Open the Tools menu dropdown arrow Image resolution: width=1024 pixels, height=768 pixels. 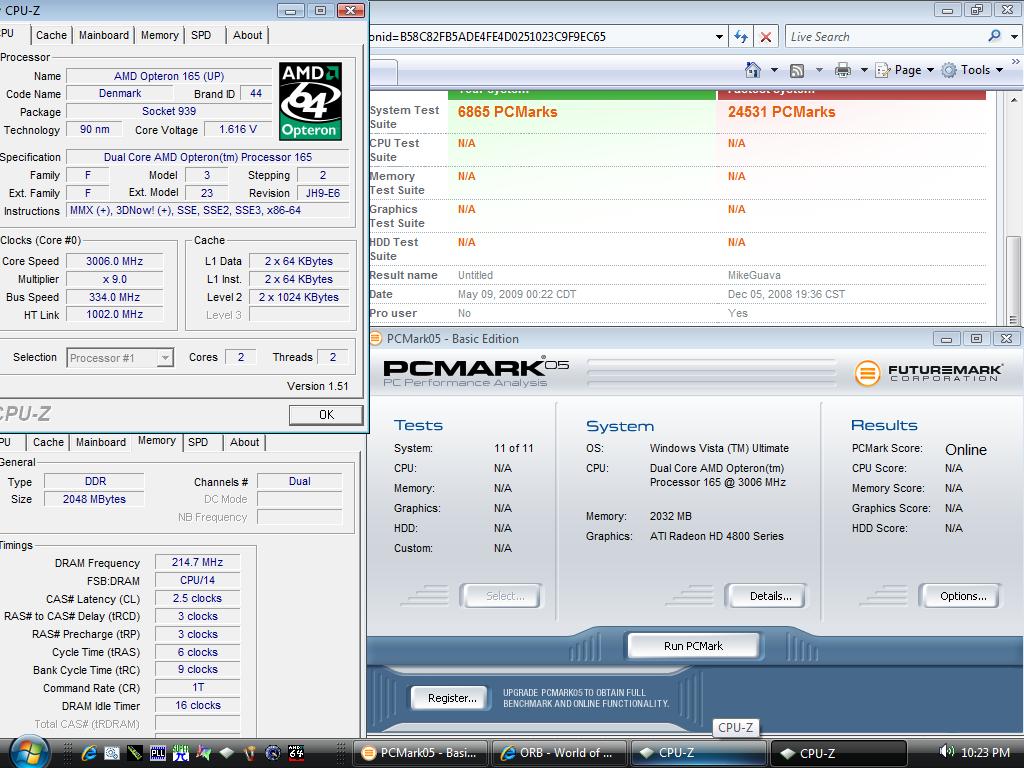coord(999,70)
